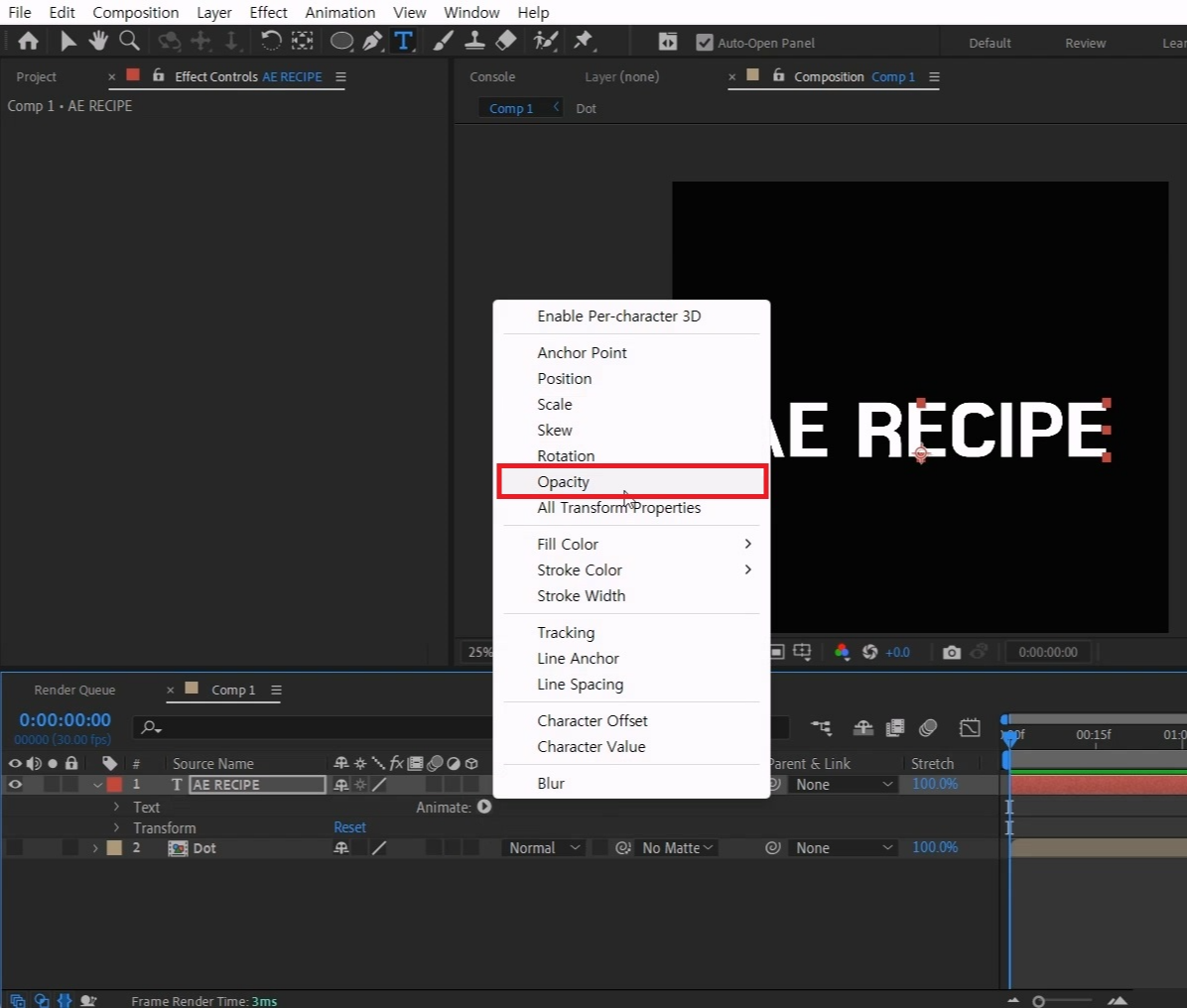This screenshot has width=1187, height=1008.
Task: Select the Roto Brush tool
Action: pyautogui.click(x=545, y=41)
